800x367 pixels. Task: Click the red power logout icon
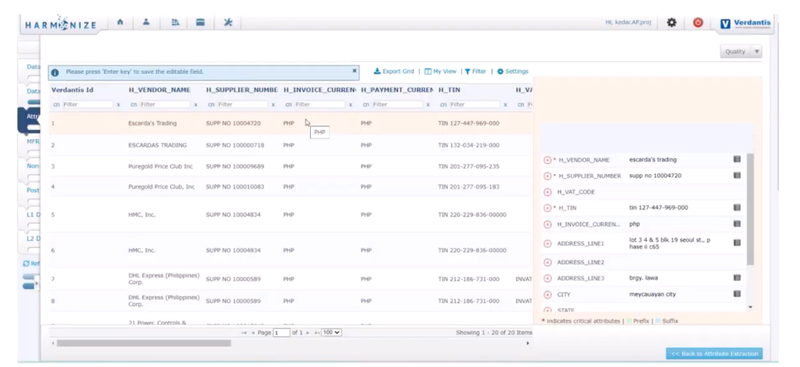698,22
